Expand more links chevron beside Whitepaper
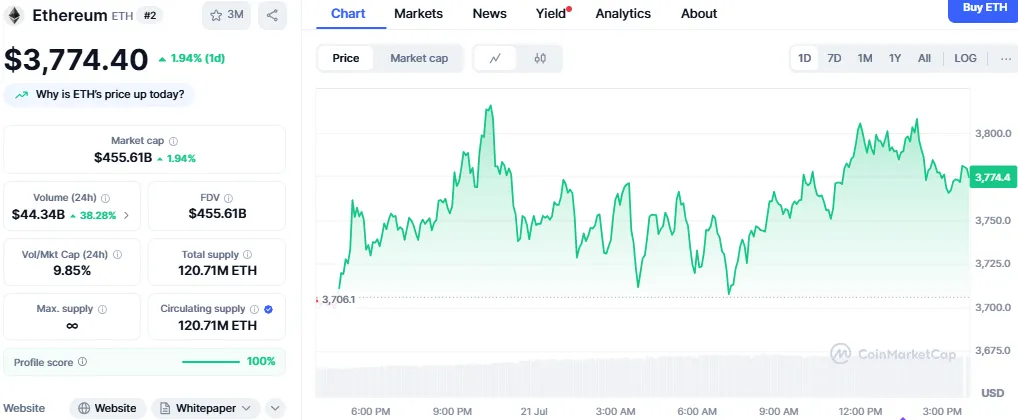This screenshot has height=420, width=1018. click(x=275, y=408)
